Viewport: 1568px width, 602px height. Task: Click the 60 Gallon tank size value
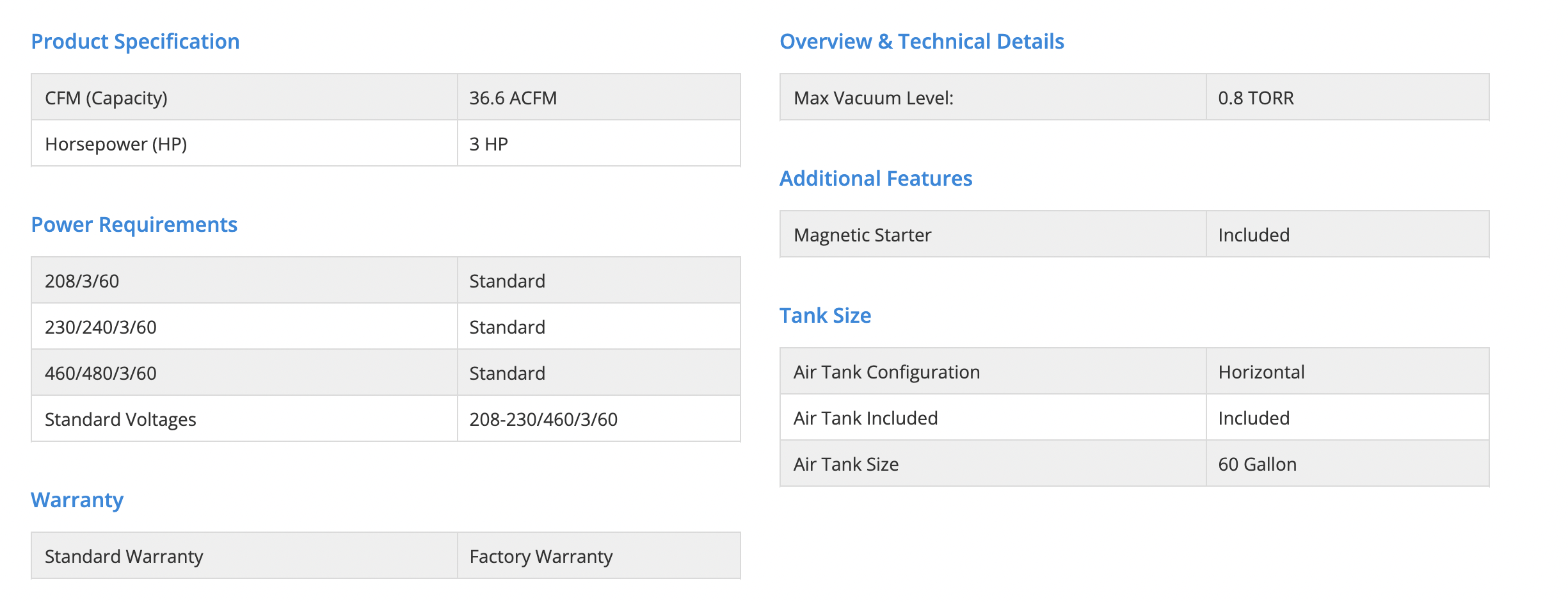pyautogui.click(x=1257, y=464)
